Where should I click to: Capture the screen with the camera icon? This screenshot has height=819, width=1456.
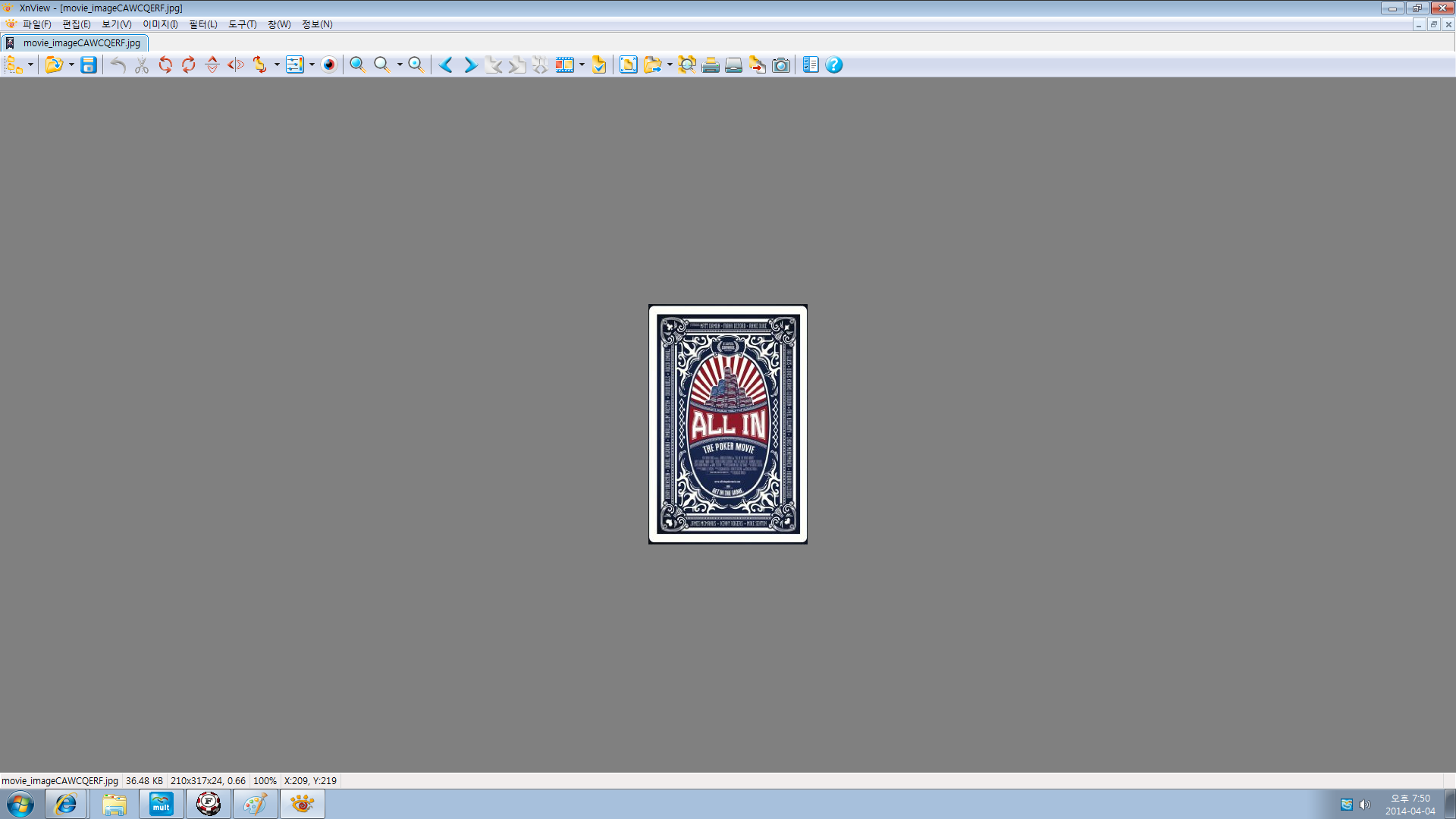781,65
